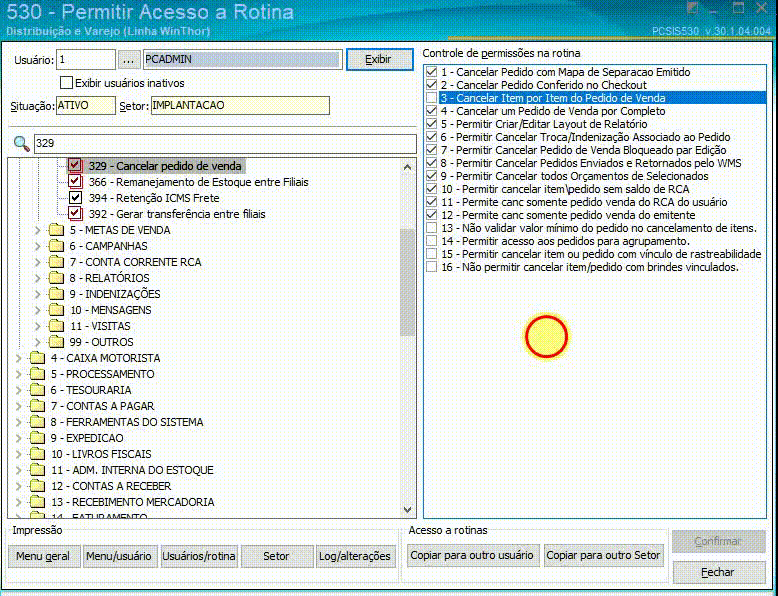Enable permission 14 acesso aos pedidos para agrupamento
This screenshot has width=778, height=596.
click(x=432, y=241)
